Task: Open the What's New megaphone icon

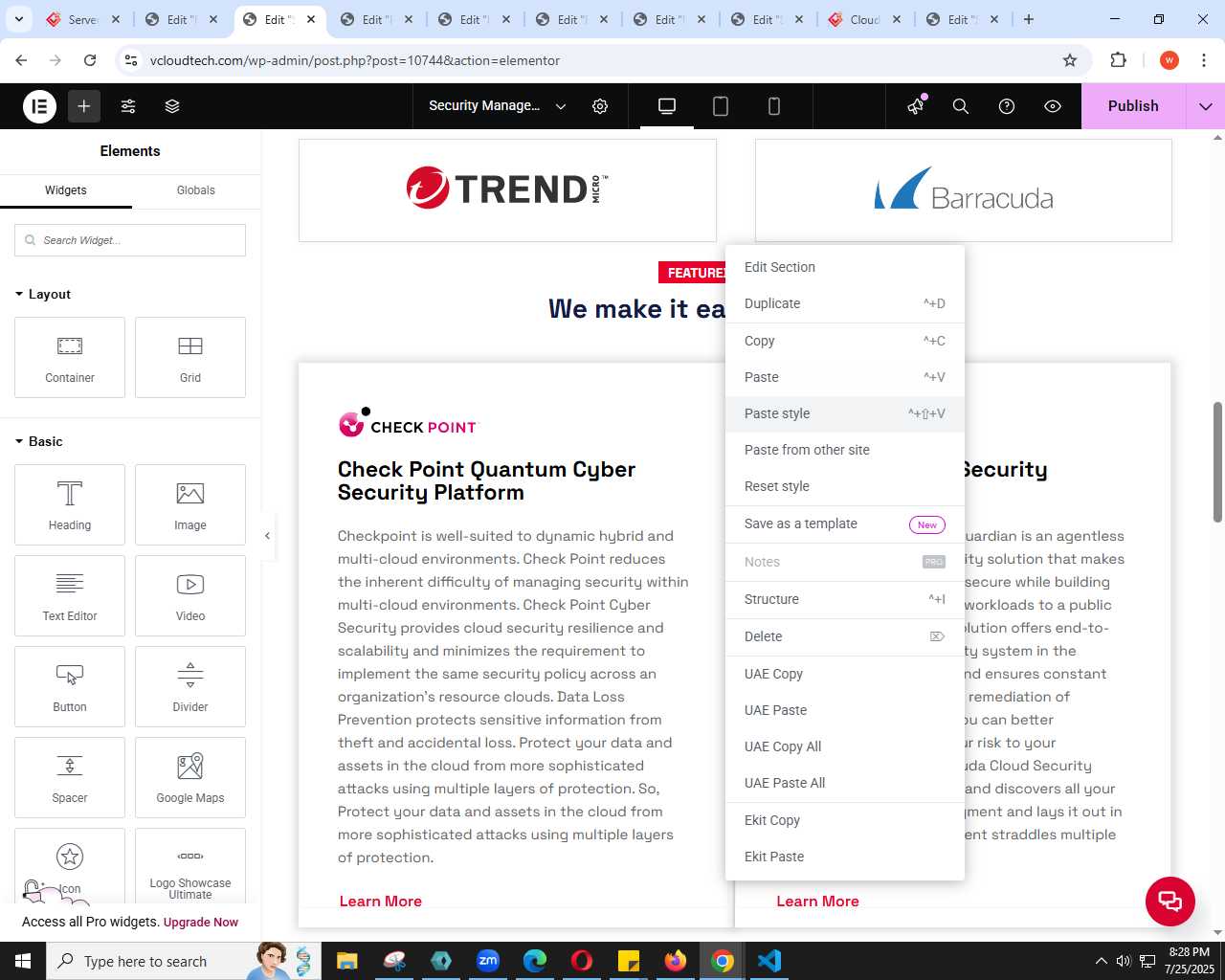Action: coord(916,106)
